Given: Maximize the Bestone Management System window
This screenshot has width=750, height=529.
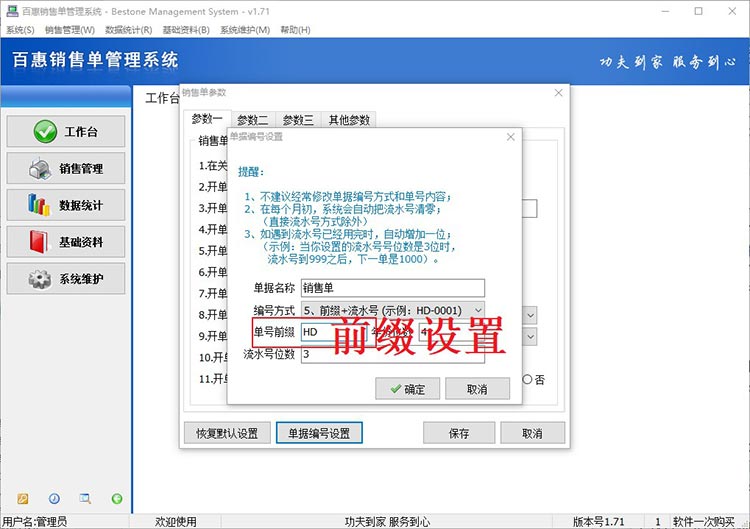Looking at the screenshot, I should coord(698,11).
